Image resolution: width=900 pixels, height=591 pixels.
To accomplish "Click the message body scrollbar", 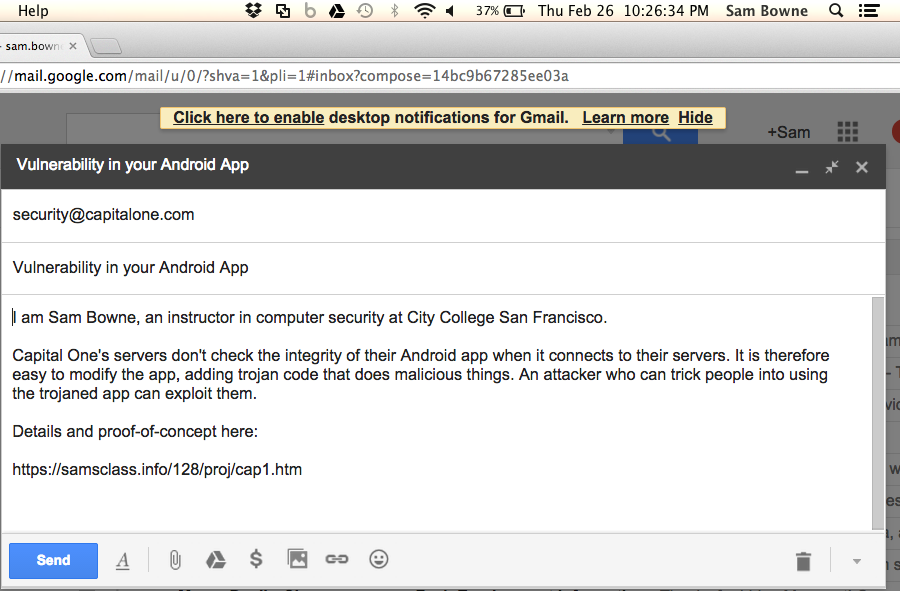I will (878, 410).
